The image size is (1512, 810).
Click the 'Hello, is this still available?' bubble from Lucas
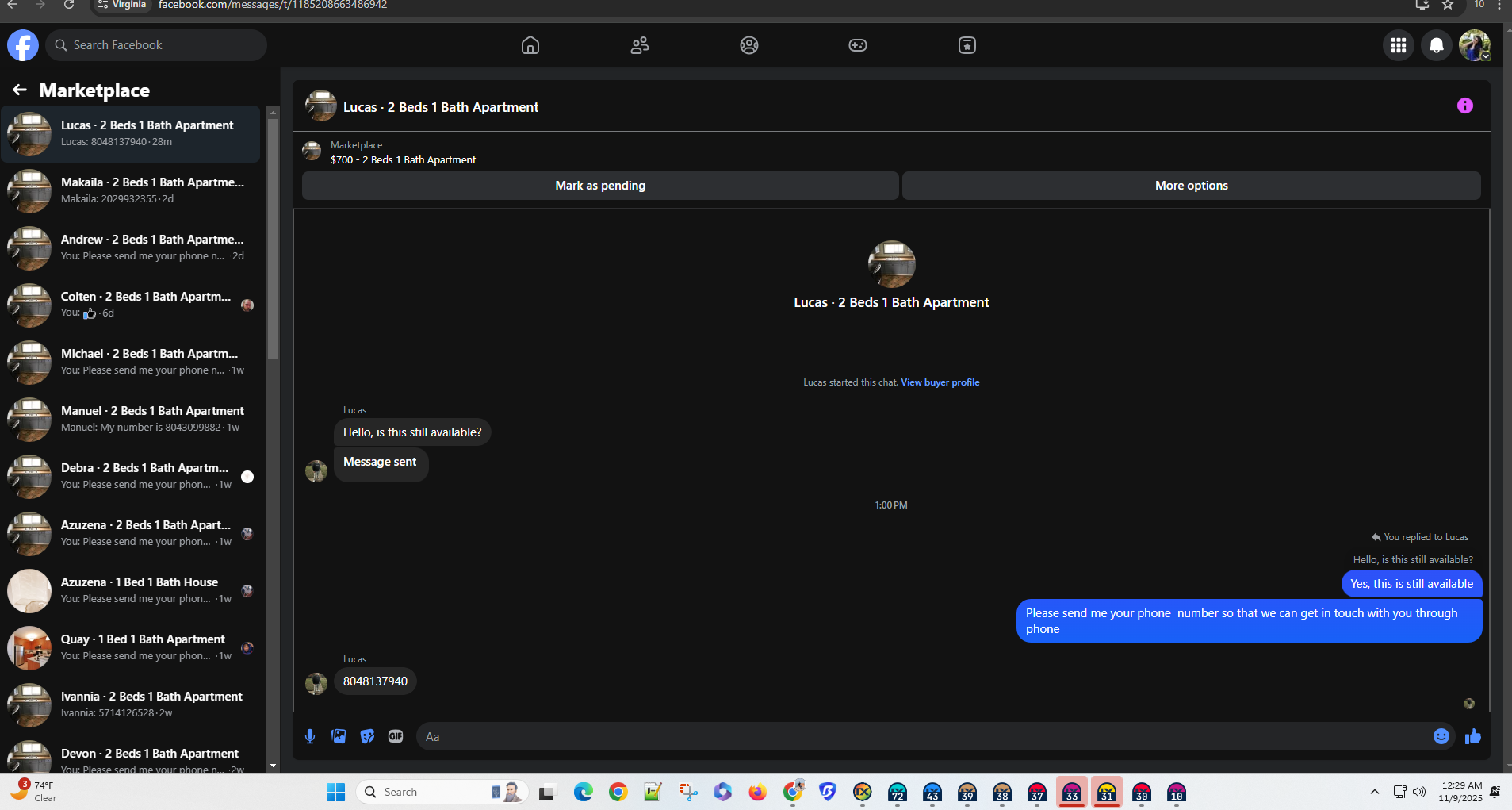(412, 432)
